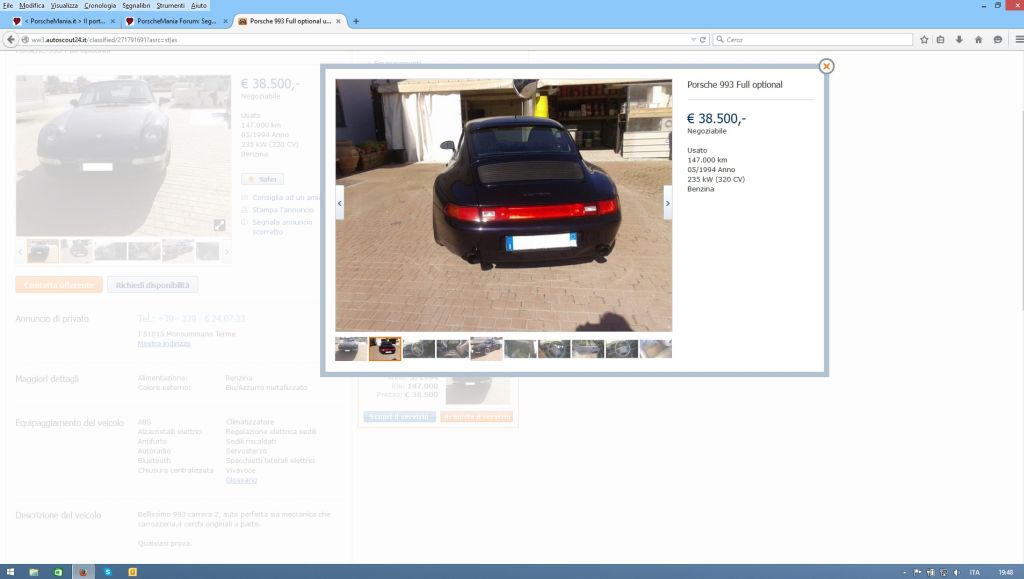Image resolution: width=1024 pixels, height=579 pixels.
Task: Select fifth gallery thumbnail
Action: [x=487, y=349]
